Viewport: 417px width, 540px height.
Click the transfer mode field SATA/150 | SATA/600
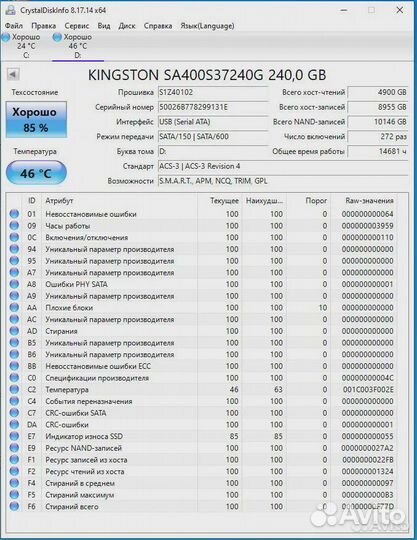pos(213,137)
